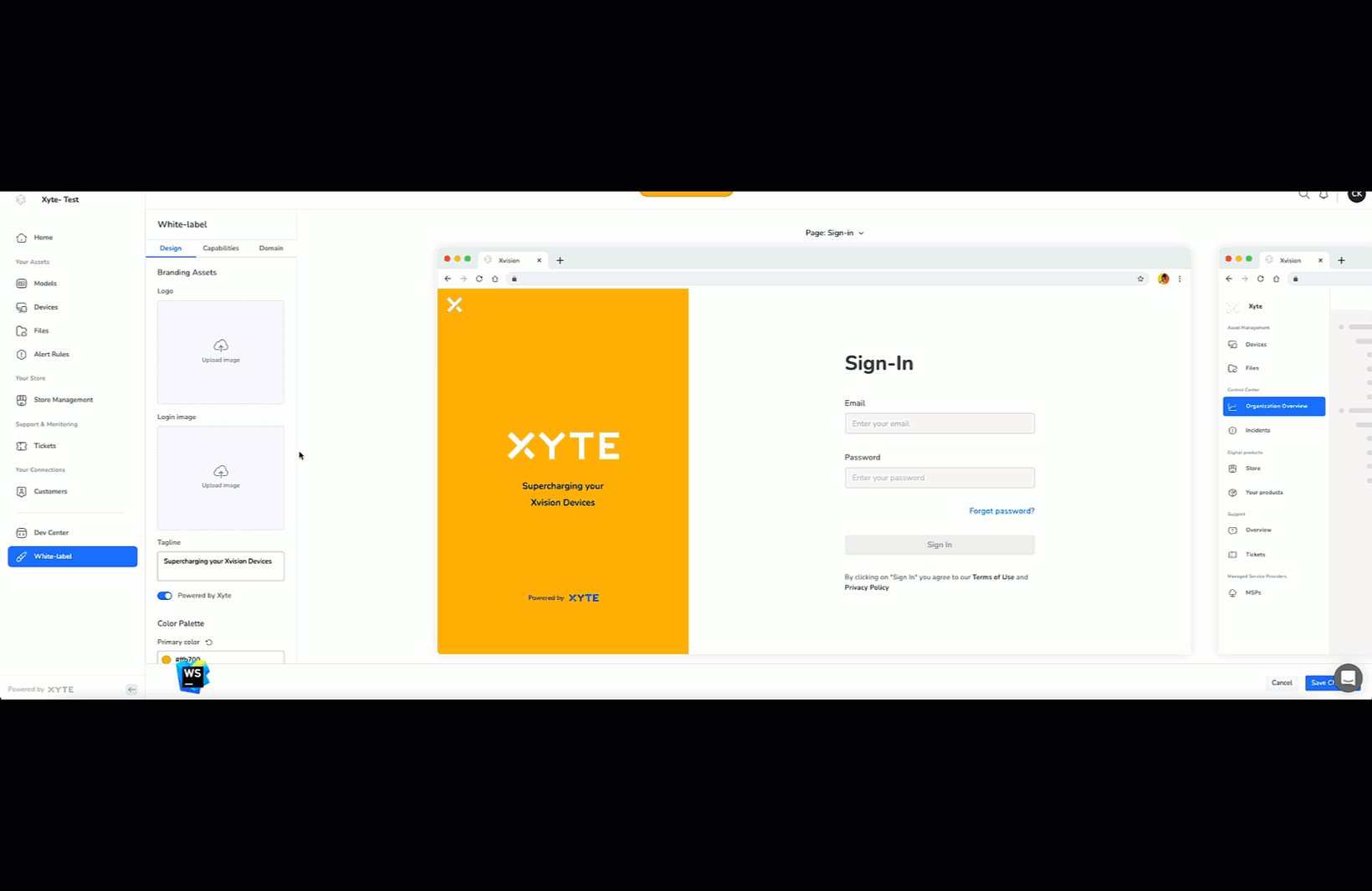This screenshot has width=1372, height=891.
Task: Click the bookmark star in the sign-in preview
Action: [x=1140, y=279]
